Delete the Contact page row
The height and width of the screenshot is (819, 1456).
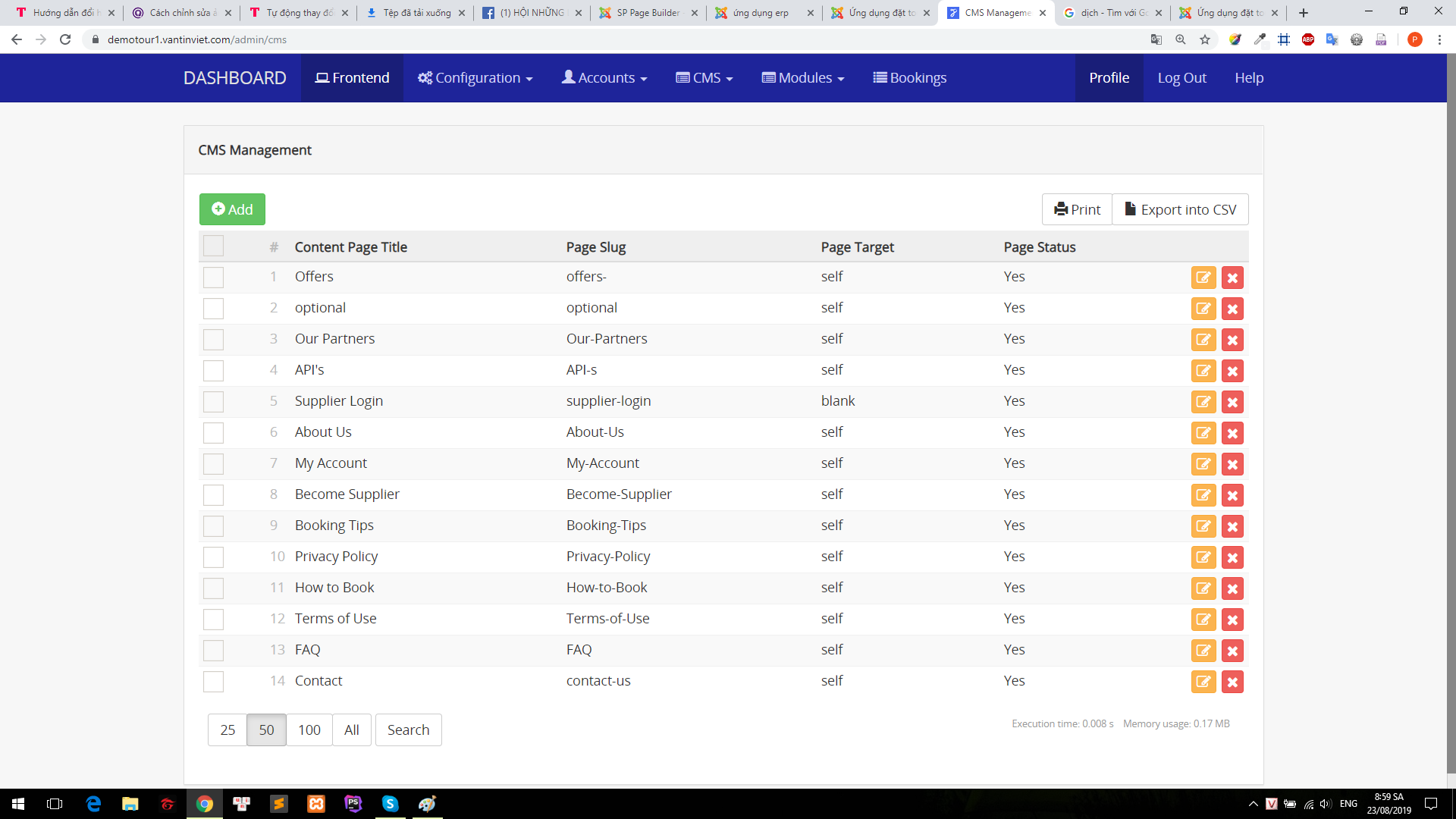[x=1232, y=682]
